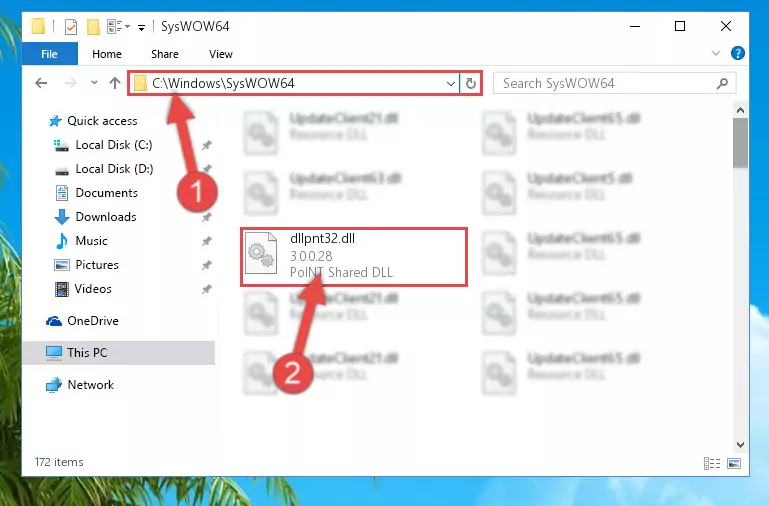Screen dimensions: 769x506
Task: Click the search magnifier icon
Action: tap(722, 83)
